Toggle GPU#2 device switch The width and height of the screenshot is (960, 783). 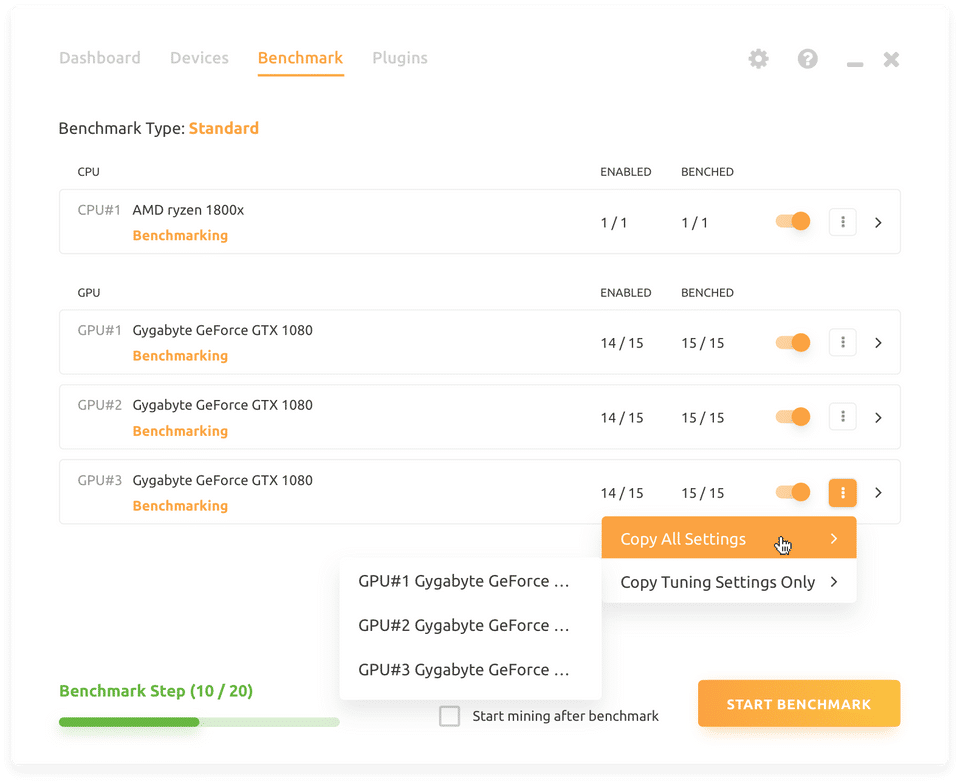coord(793,417)
